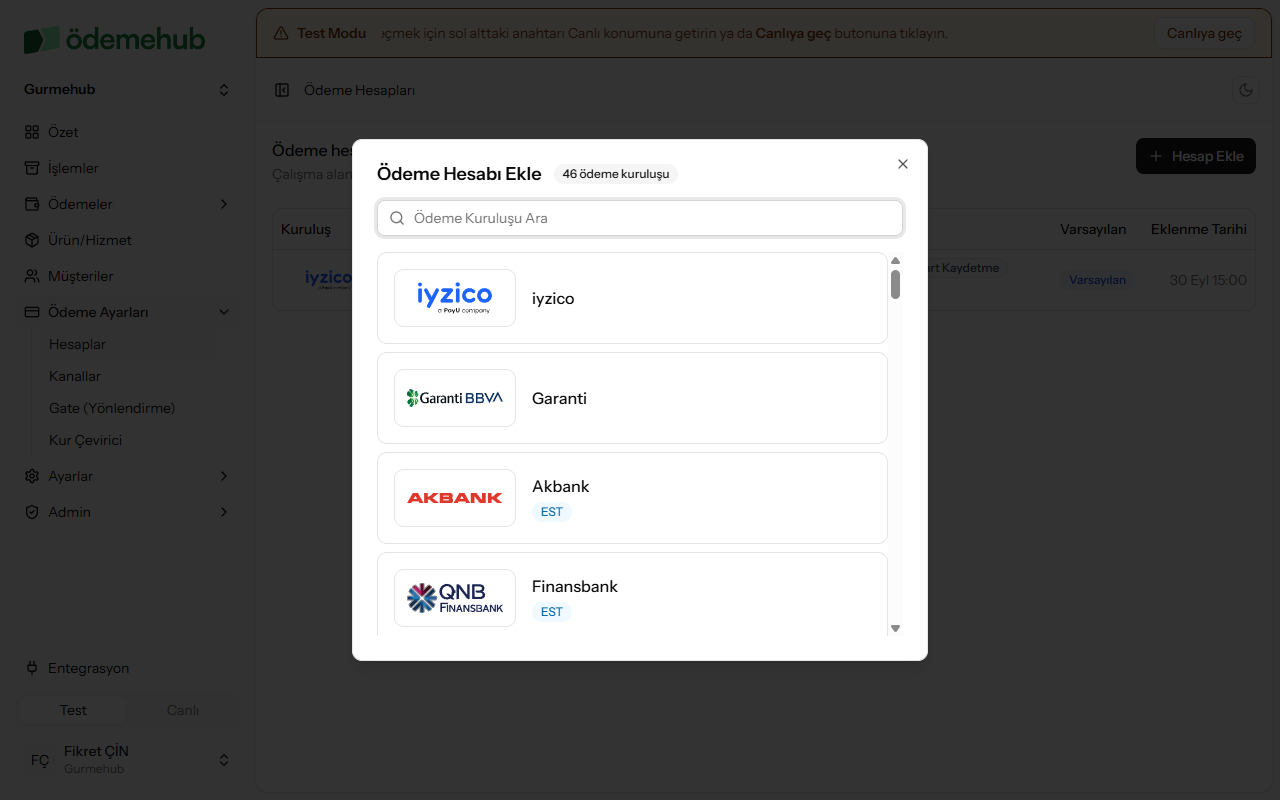This screenshot has width=1280, height=800.
Task: Open the Fikret ÇİN user menu
Action: point(127,760)
